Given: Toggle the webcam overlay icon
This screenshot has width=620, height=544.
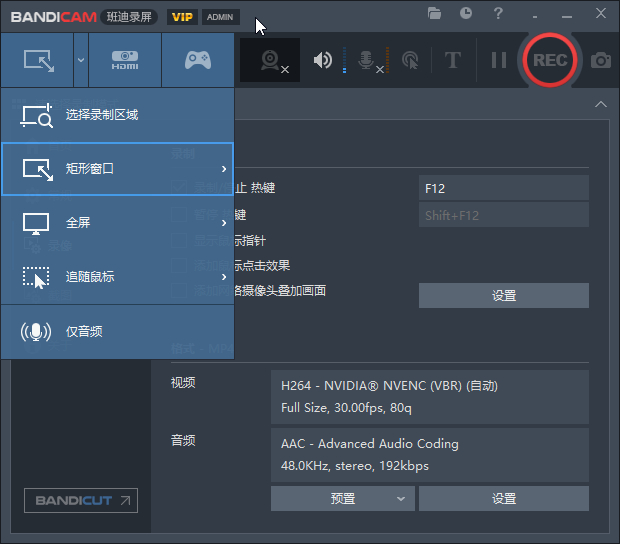Looking at the screenshot, I should [270, 60].
